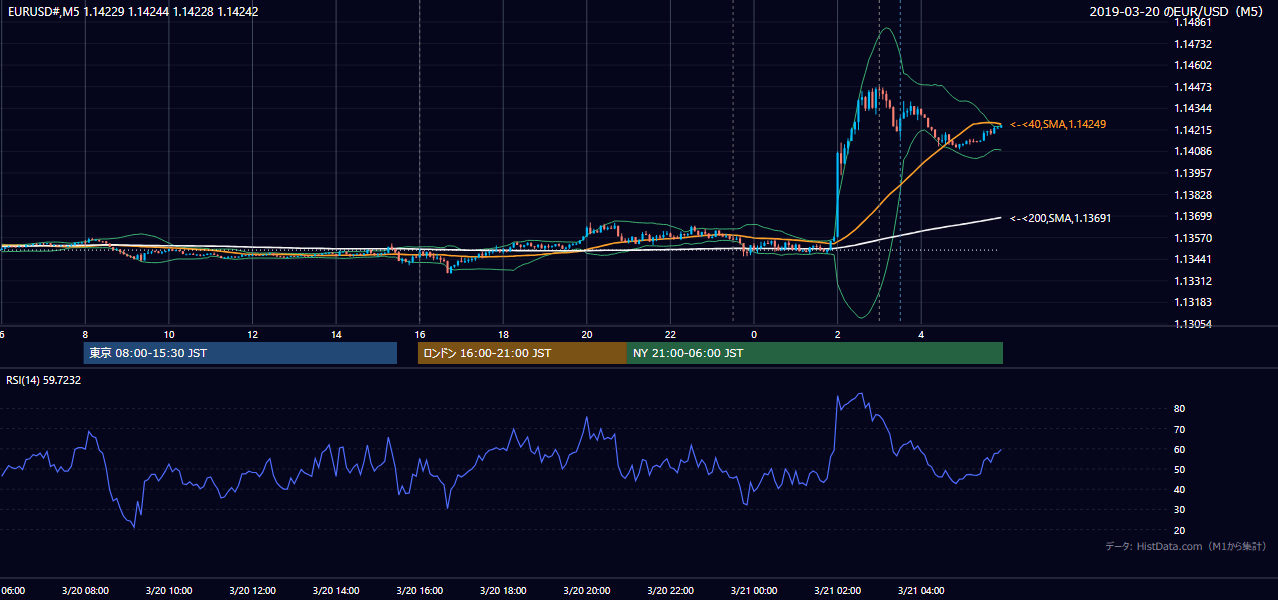The image size is (1278, 600).
Task: Click hour label 12 under the price chart
Action: click(253, 334)
